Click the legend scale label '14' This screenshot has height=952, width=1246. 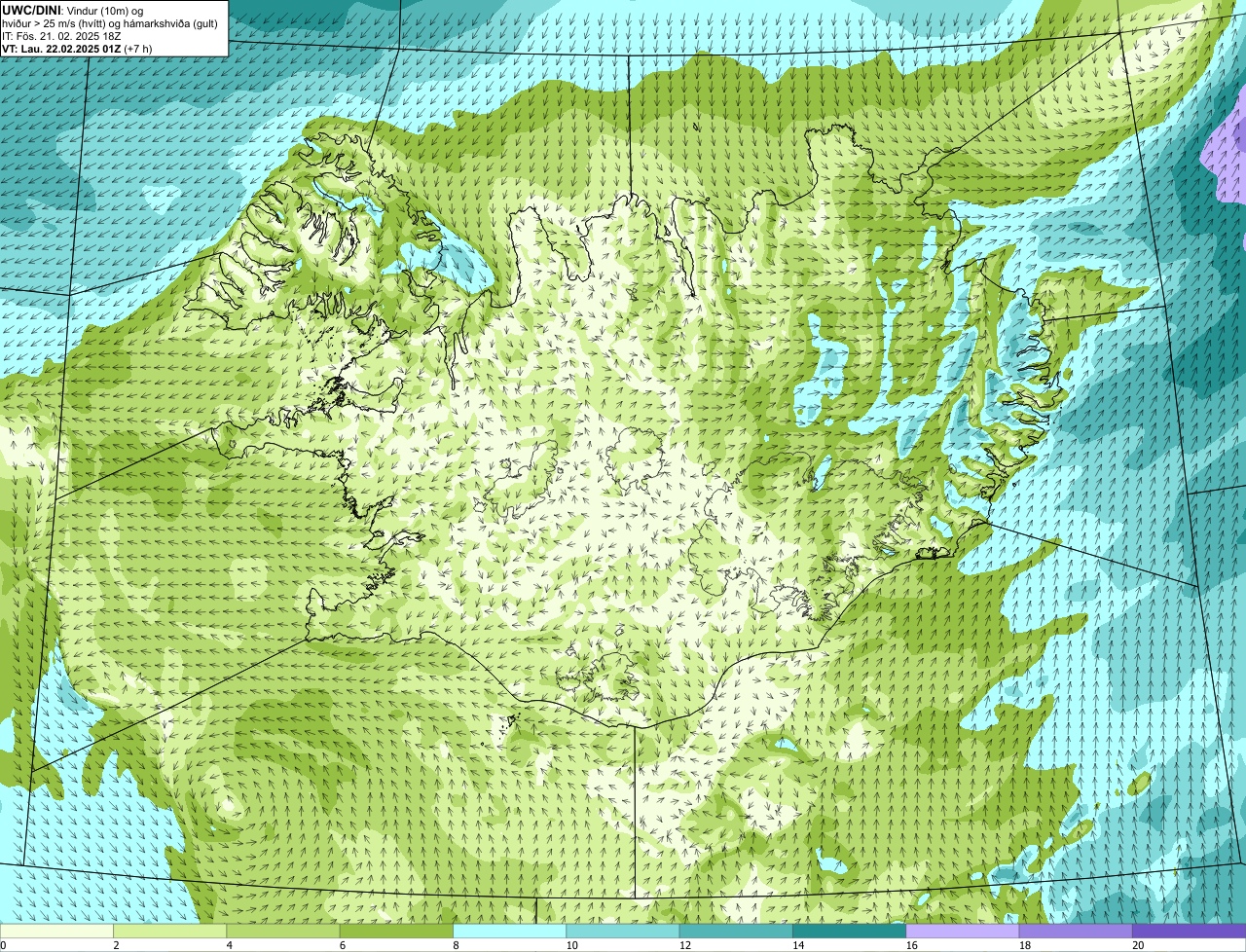(x=798, y=945)
